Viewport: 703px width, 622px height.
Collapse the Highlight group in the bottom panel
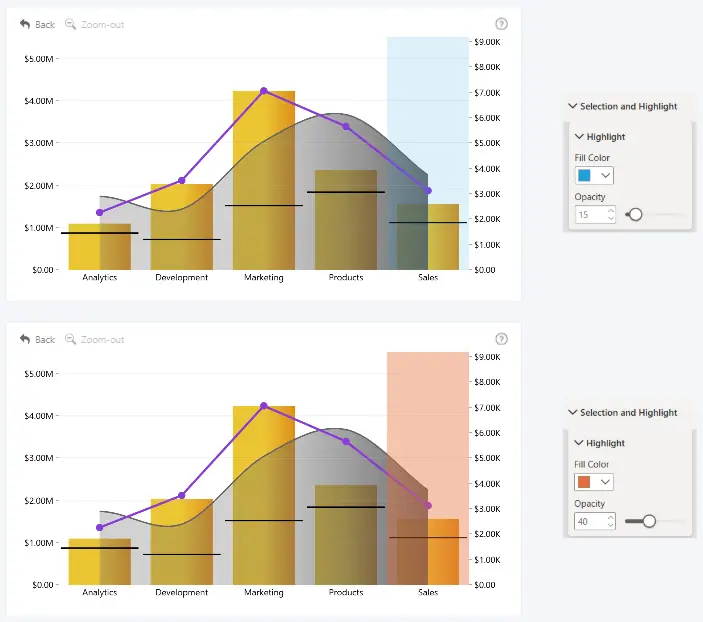click(579, 443)
